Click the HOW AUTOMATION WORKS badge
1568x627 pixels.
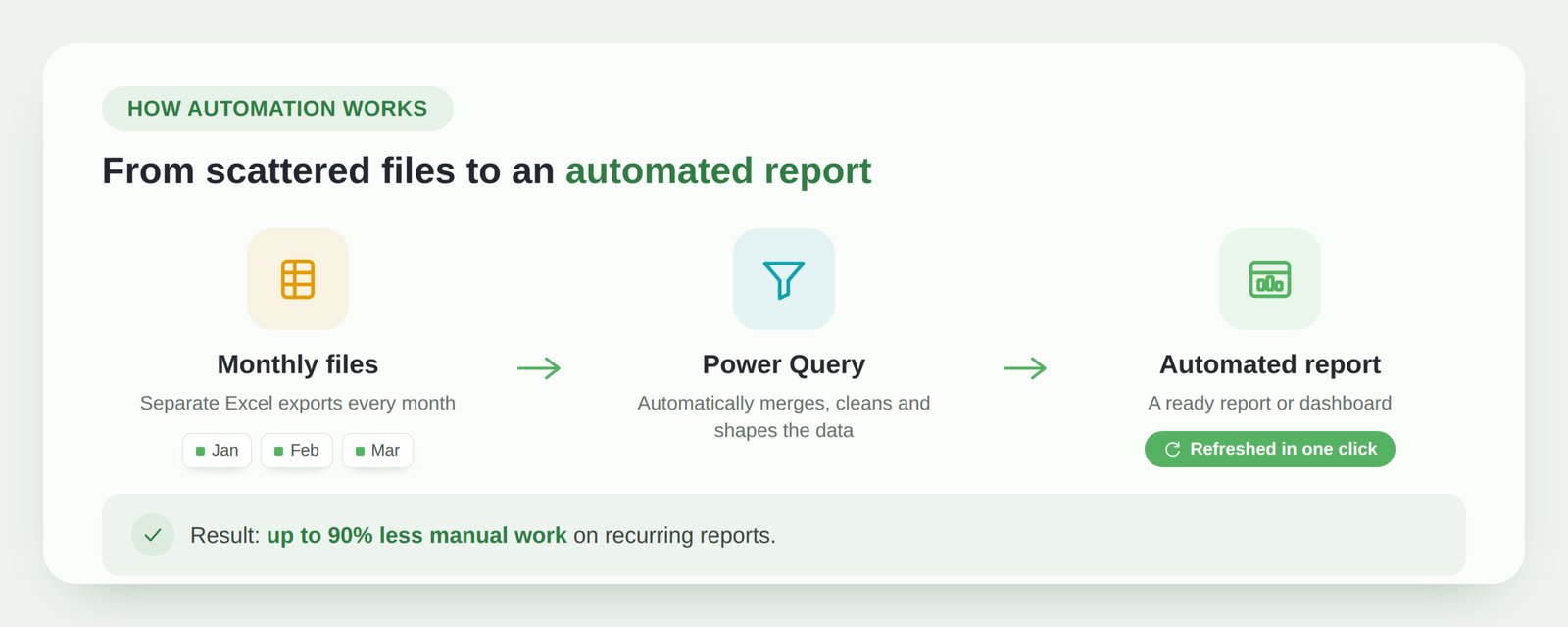pyautogui.click(x=277, y=109)
